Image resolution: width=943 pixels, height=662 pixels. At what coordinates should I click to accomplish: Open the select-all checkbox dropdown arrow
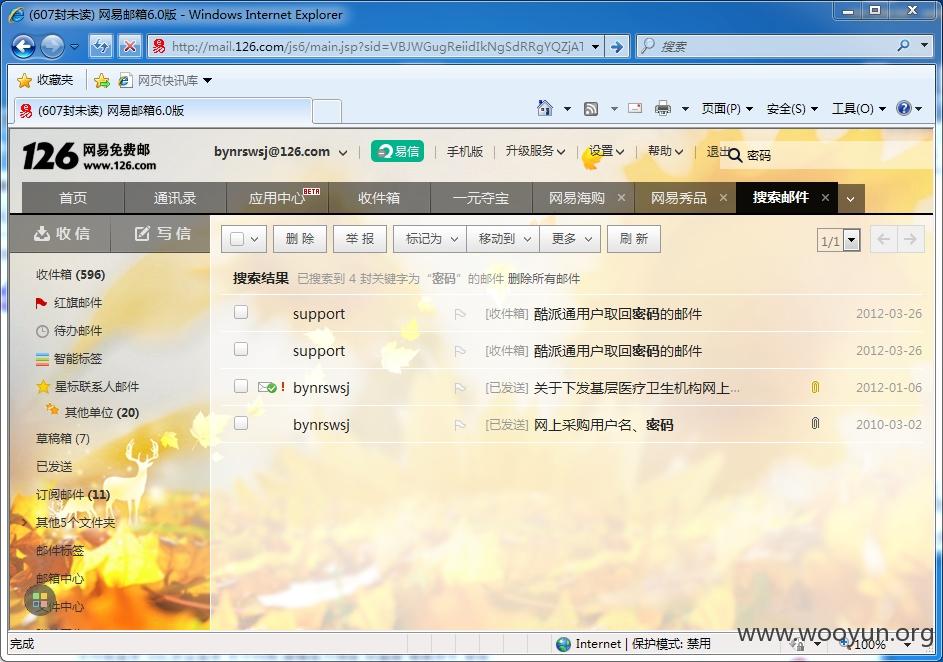pos(254,239)
